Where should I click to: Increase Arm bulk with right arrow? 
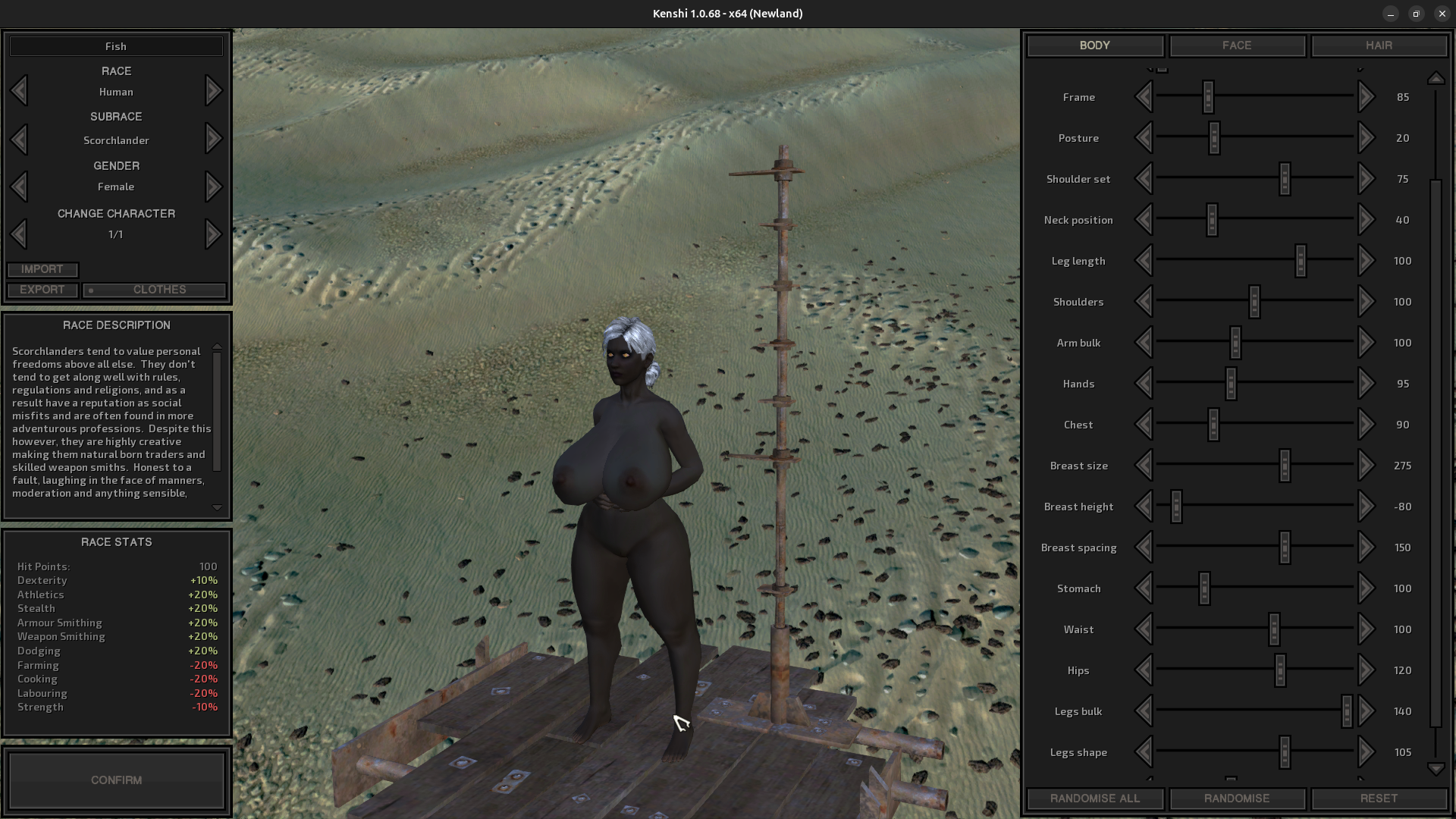coord(1366,343)
